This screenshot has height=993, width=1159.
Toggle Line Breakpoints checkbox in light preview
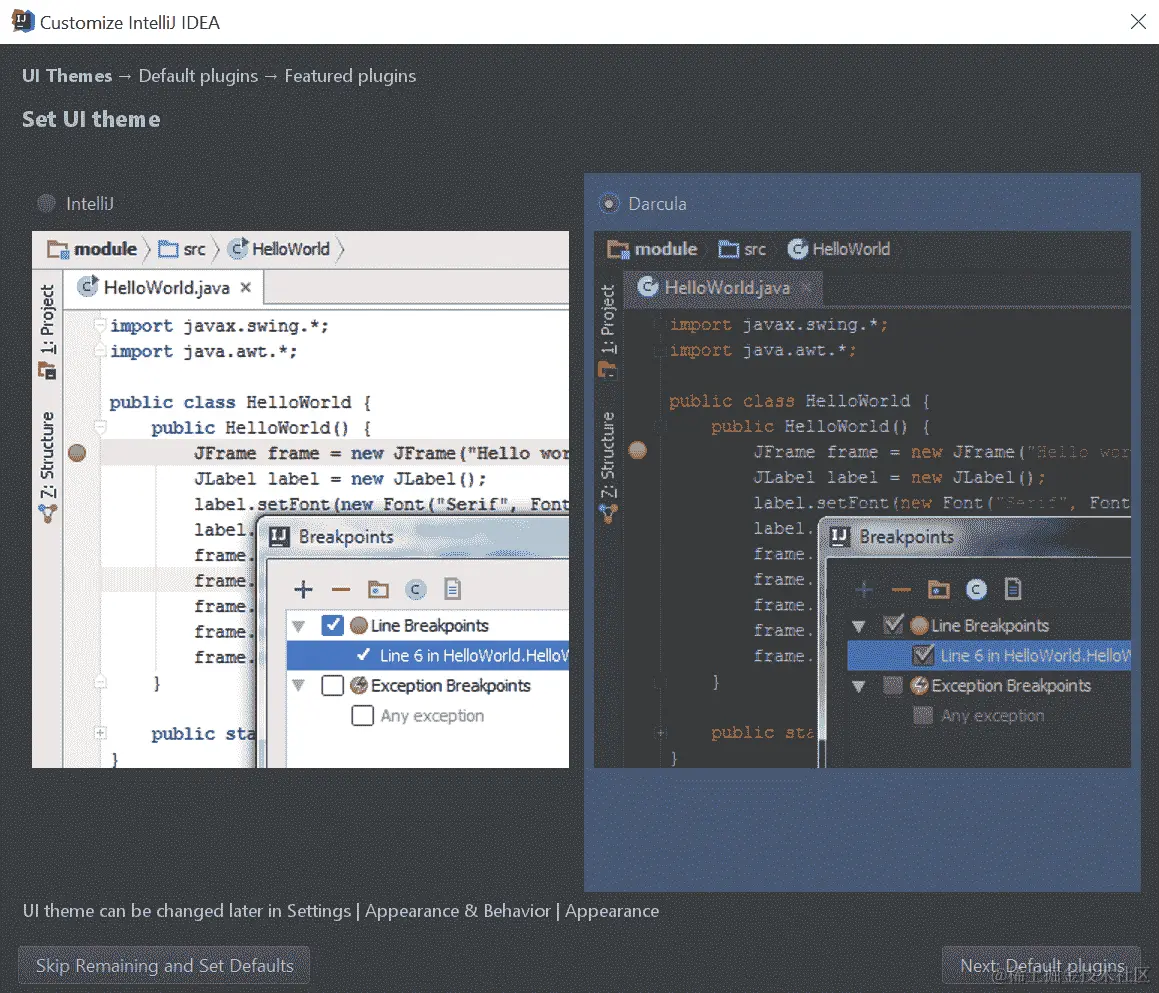click(x=333, y=626)
